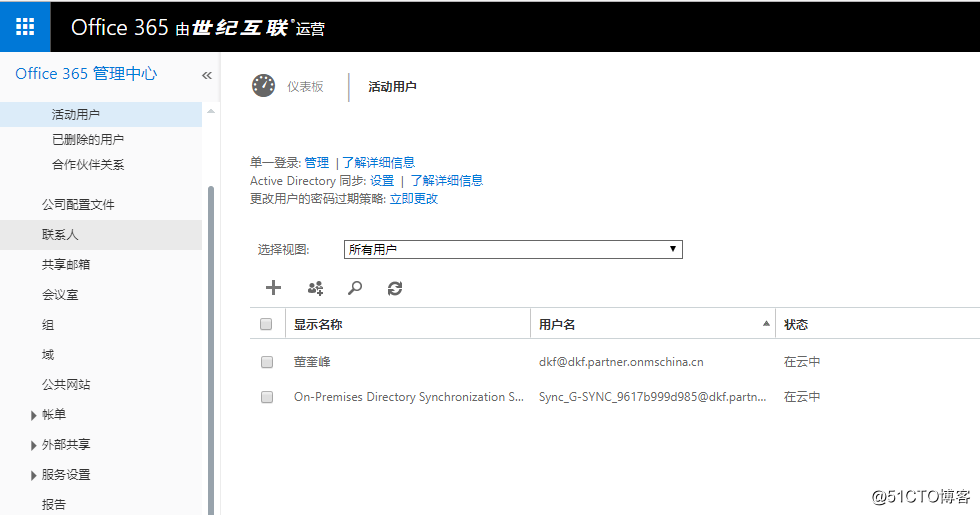The image size is (980, 515).
Task: Check the box for user 董奎峰
Action: pyautogui.click(x=267, y=362)
